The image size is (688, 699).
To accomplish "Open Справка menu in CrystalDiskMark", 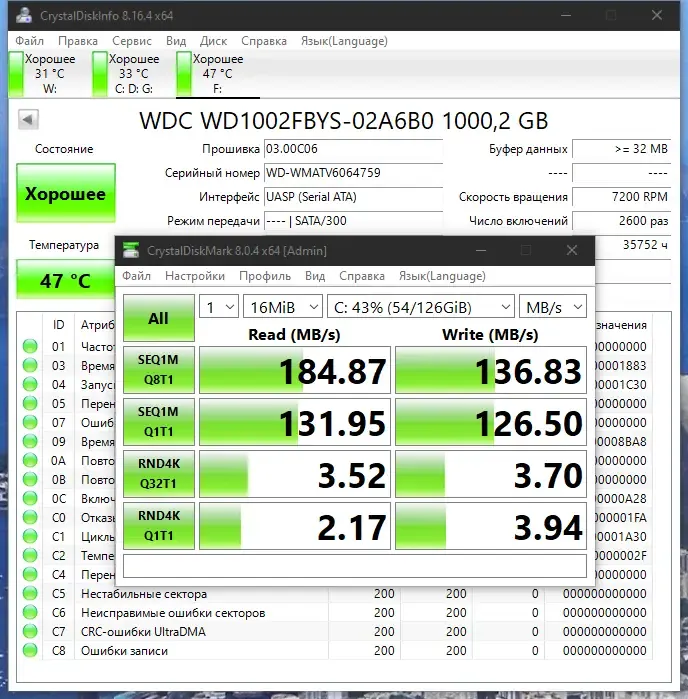I will 362,276.
